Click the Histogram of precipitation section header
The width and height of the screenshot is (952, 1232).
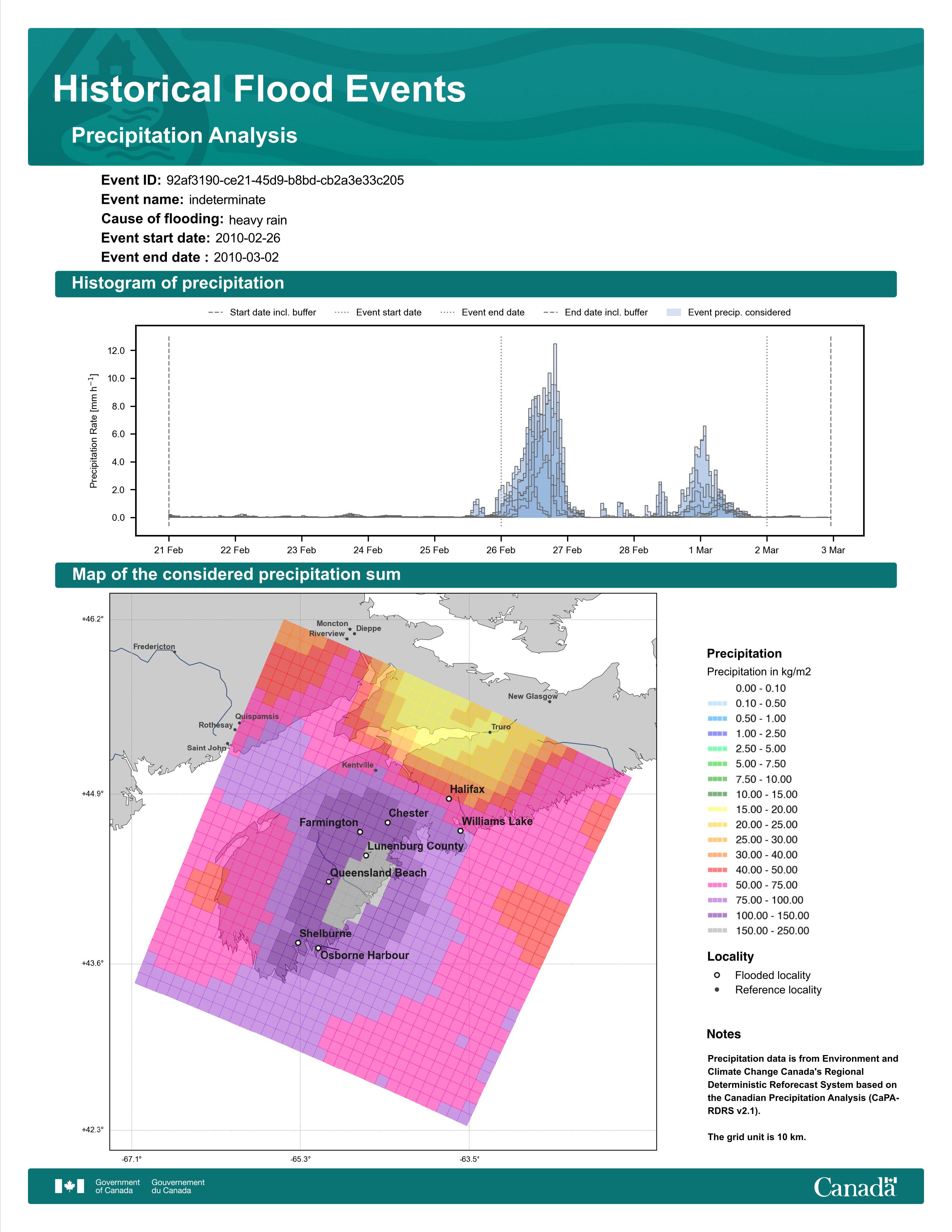click(x=475, y=283)
